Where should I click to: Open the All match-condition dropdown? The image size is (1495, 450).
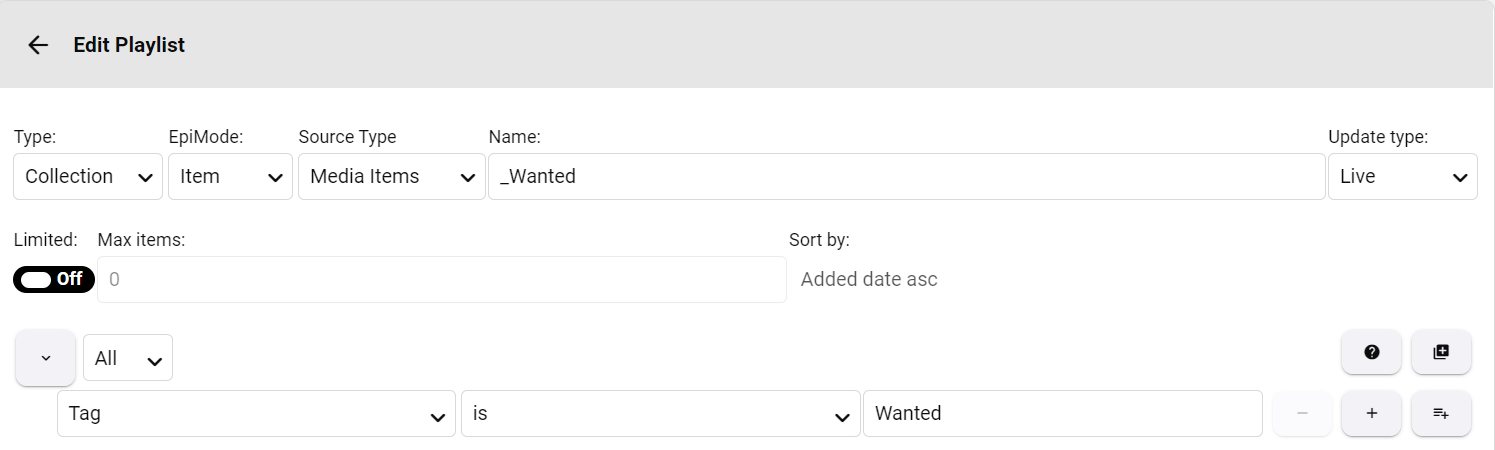coord(128,358)
